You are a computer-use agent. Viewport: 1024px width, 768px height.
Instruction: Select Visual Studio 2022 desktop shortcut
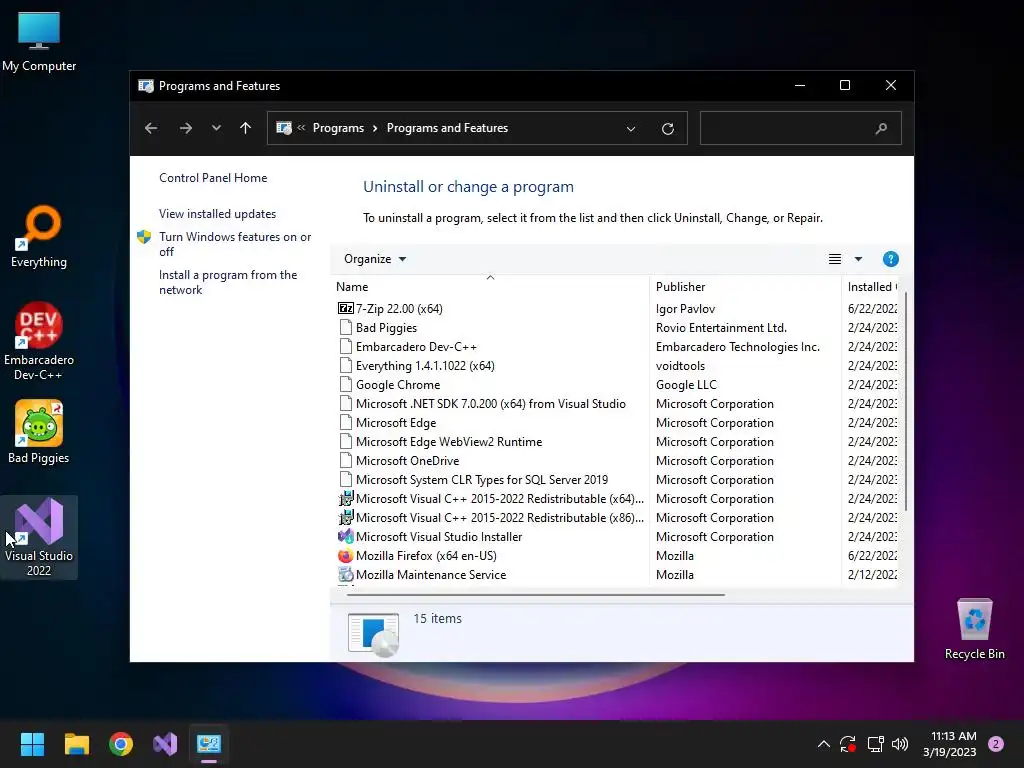(39, 537)
